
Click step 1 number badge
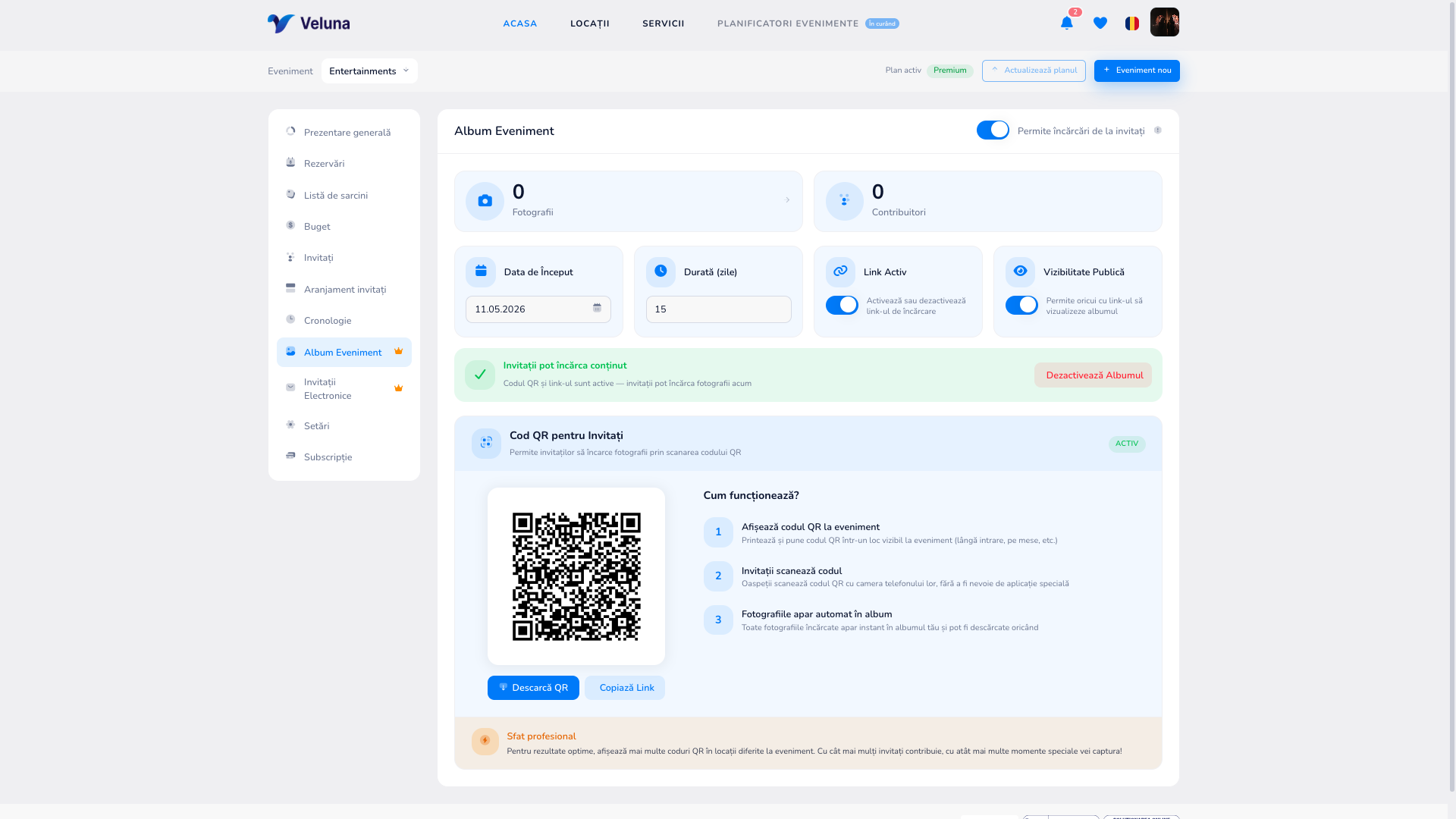tap(718, 532)
